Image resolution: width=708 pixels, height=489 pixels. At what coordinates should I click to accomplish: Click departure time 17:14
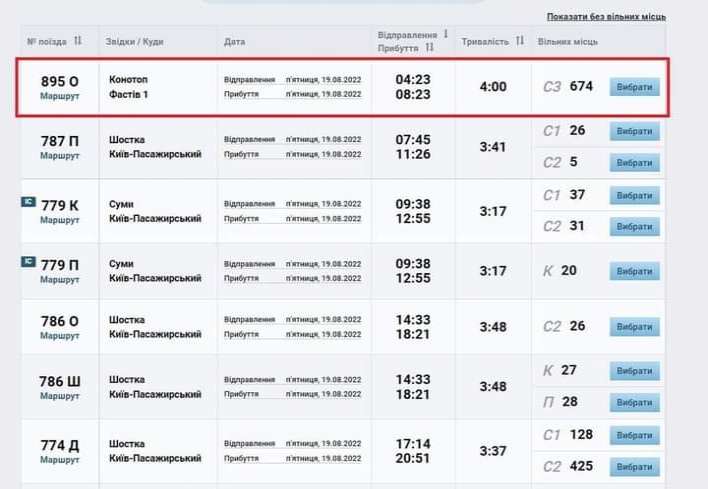coord(413,444)
